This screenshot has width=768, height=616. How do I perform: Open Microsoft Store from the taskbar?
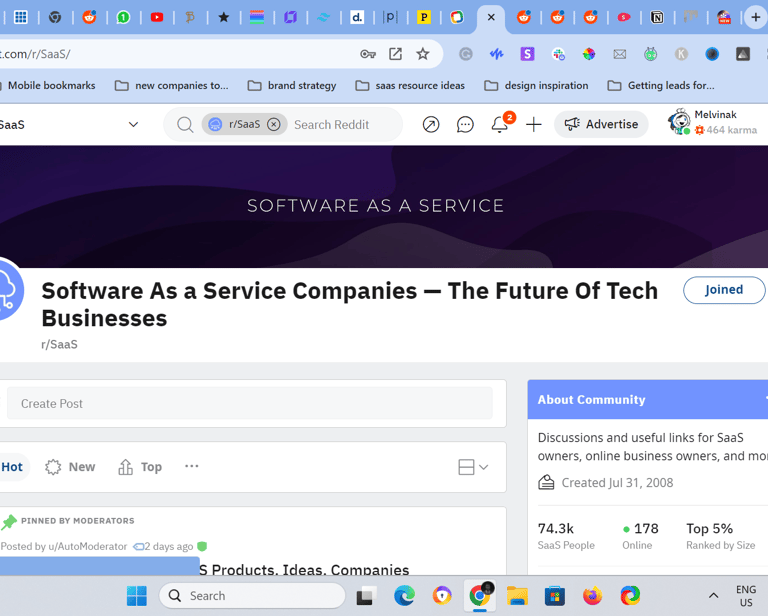click(x=554, y=596)
